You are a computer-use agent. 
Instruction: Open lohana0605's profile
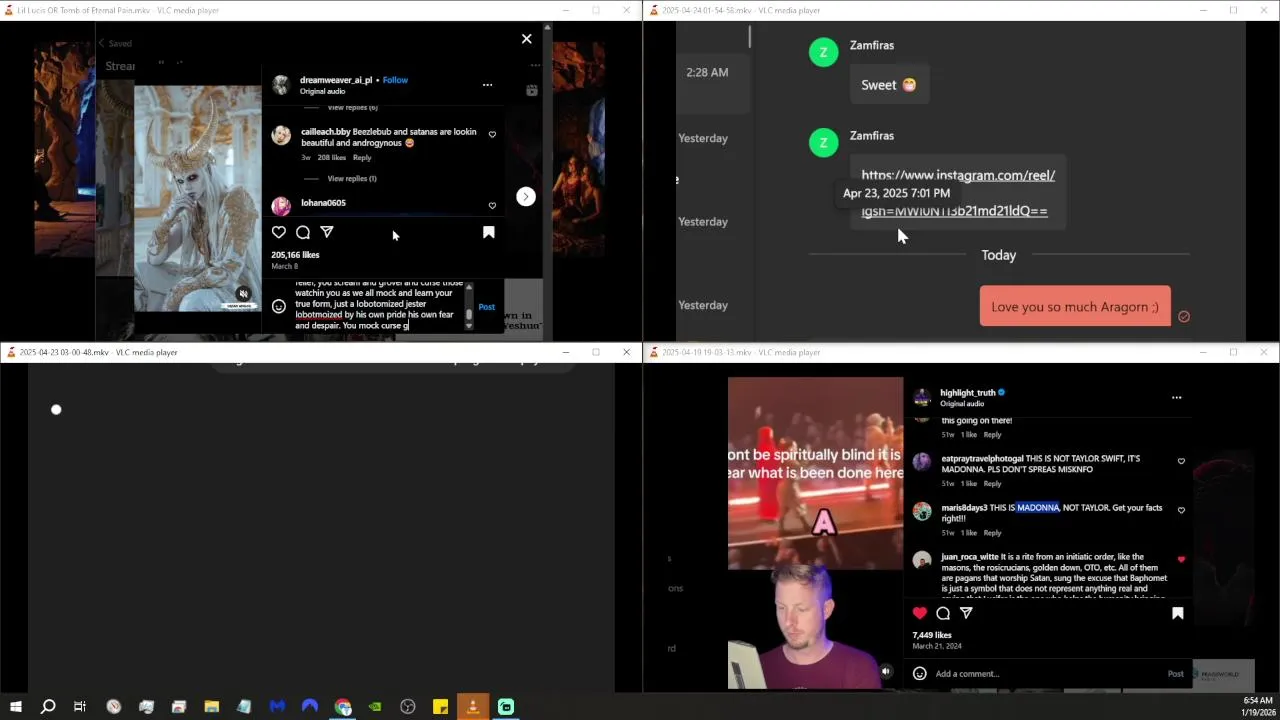(x=323, y=203)
